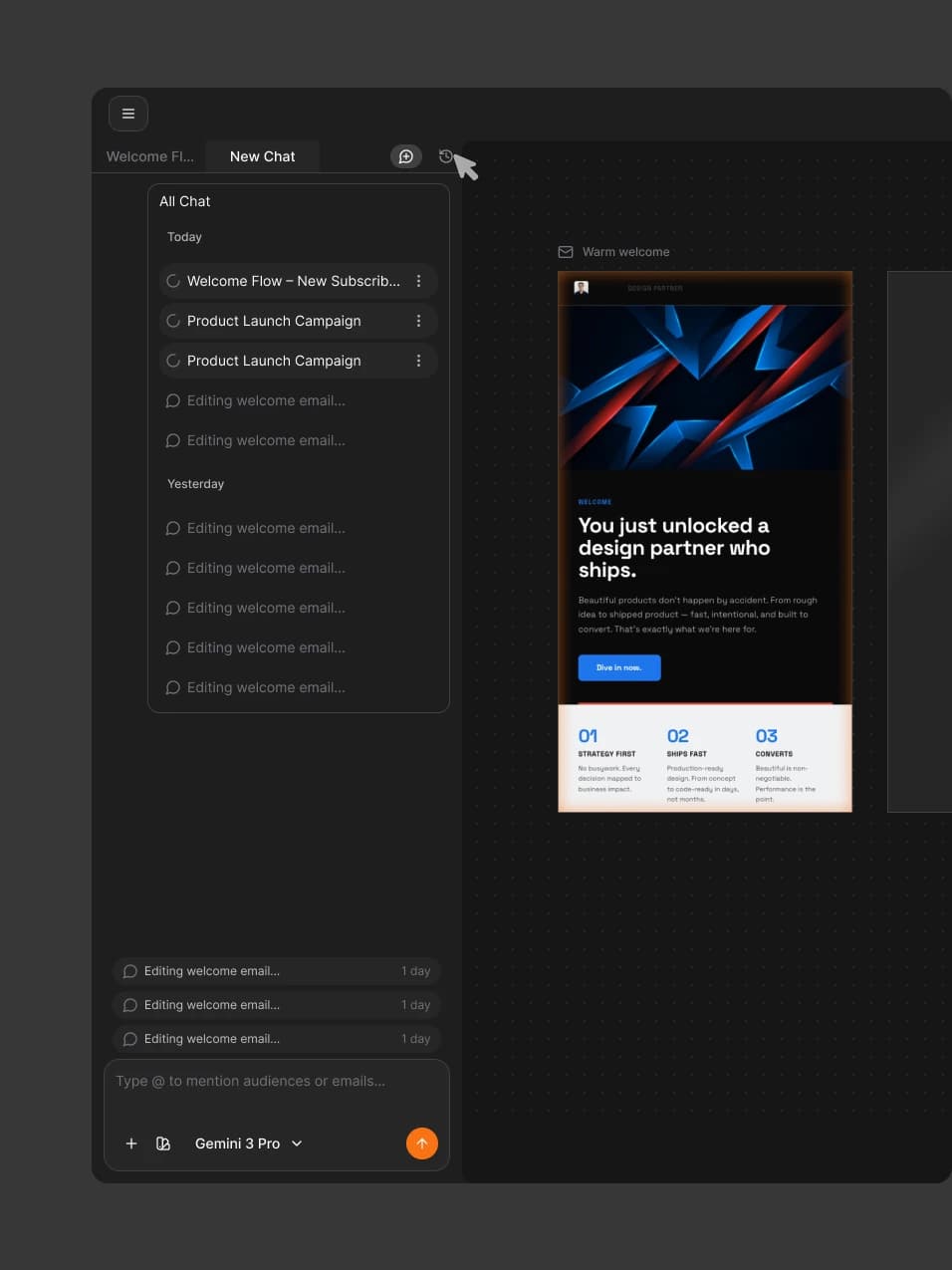Click the Today section label

[x=184, y=237]
